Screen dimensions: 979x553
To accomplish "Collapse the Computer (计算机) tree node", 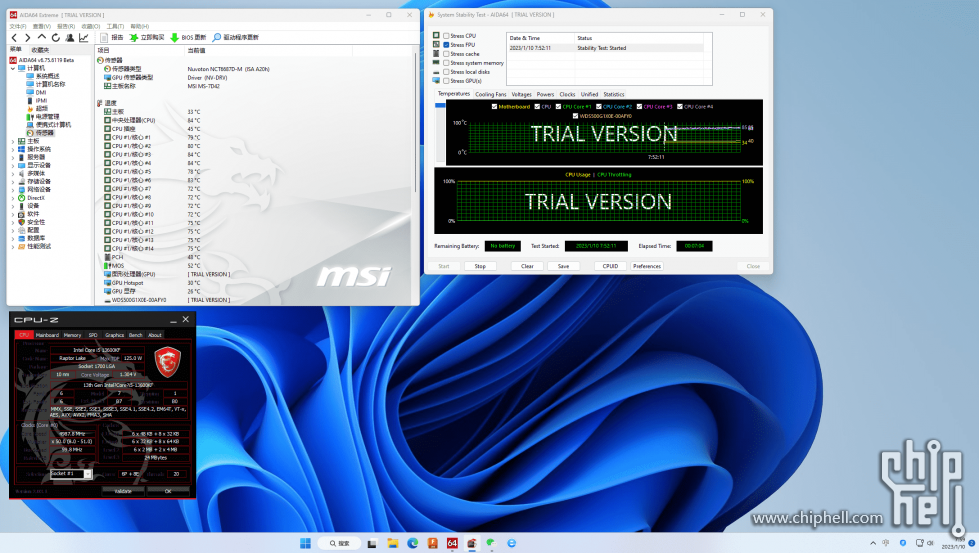I will (x=12, y=68).
